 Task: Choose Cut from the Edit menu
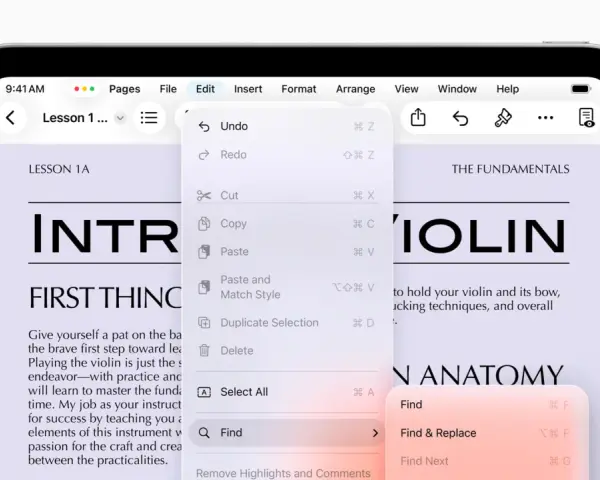click(x=286, y=195)
